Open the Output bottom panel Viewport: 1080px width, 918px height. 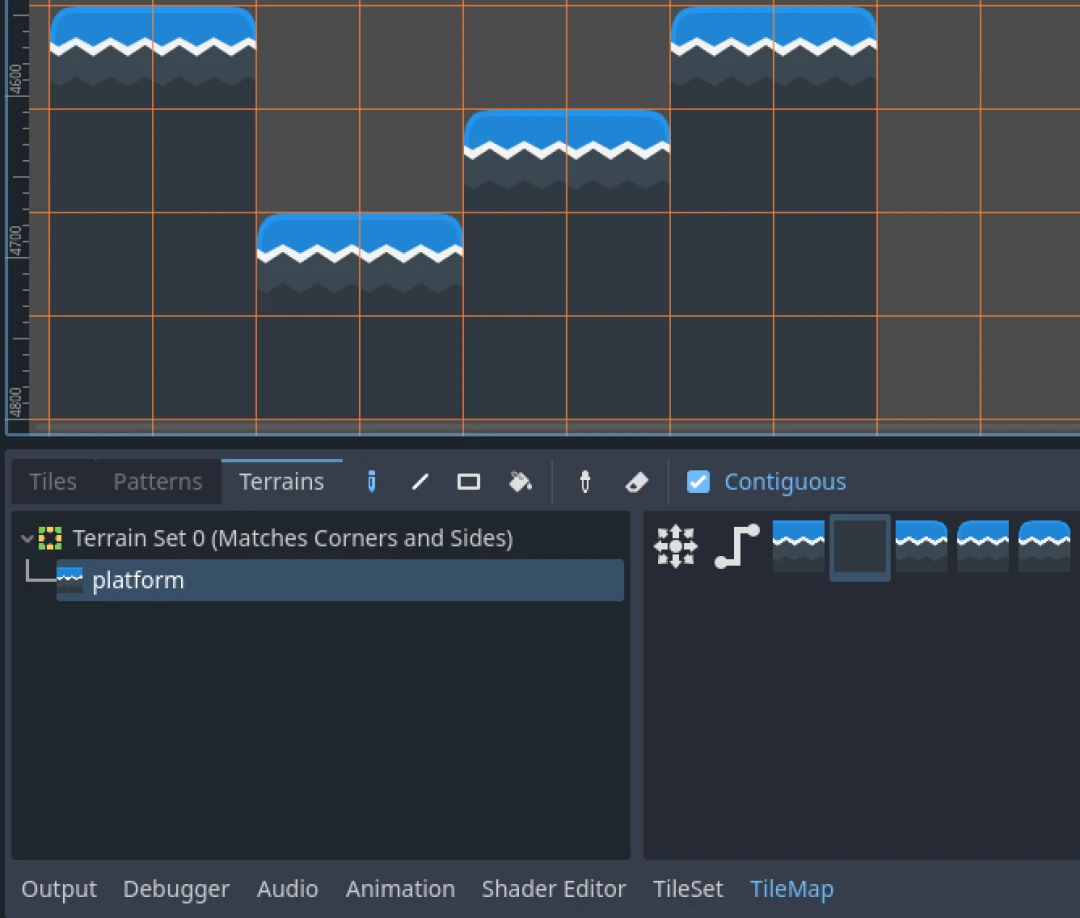click(x=59, y=888)
